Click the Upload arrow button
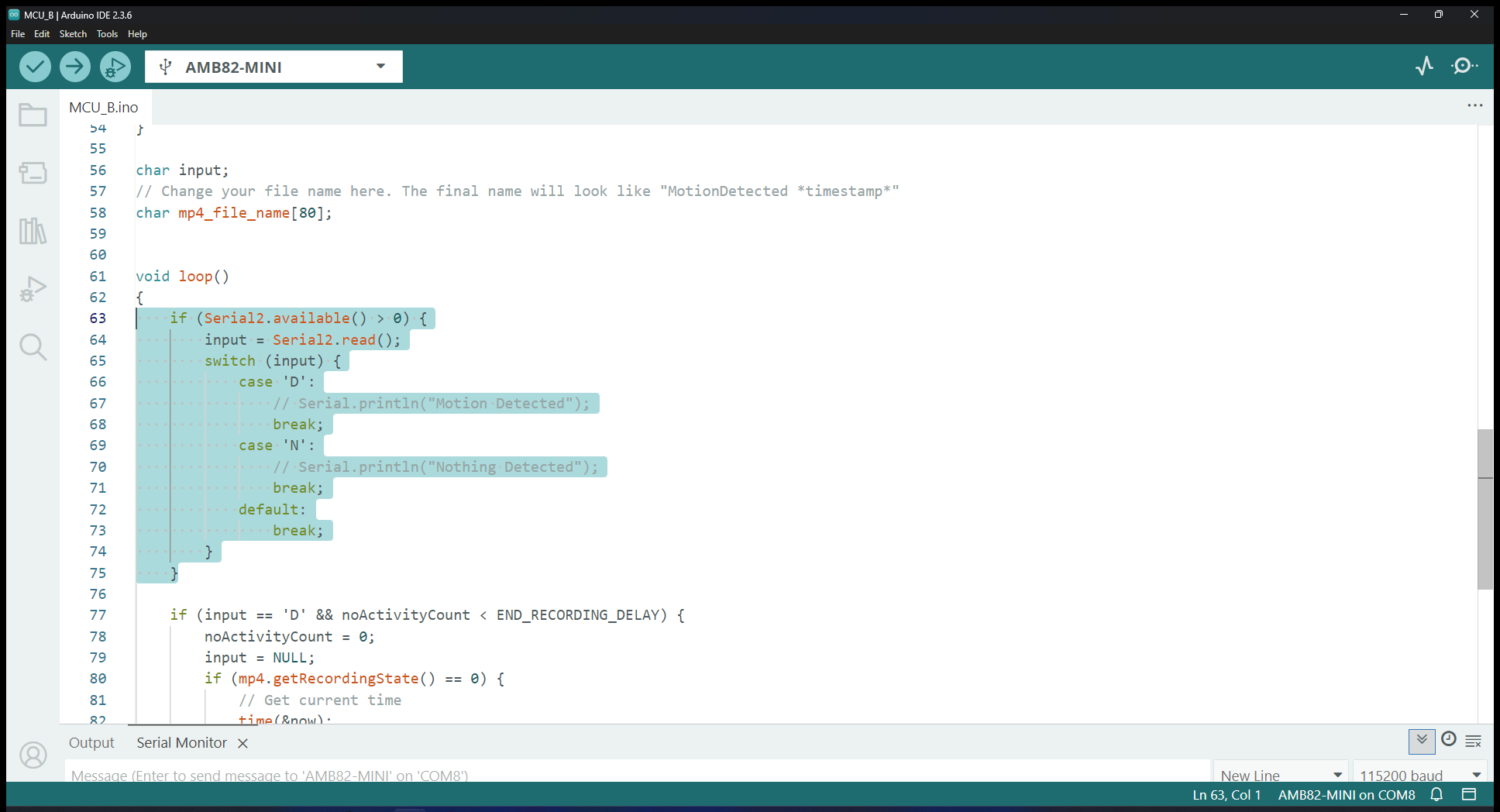 pos(75,67)
